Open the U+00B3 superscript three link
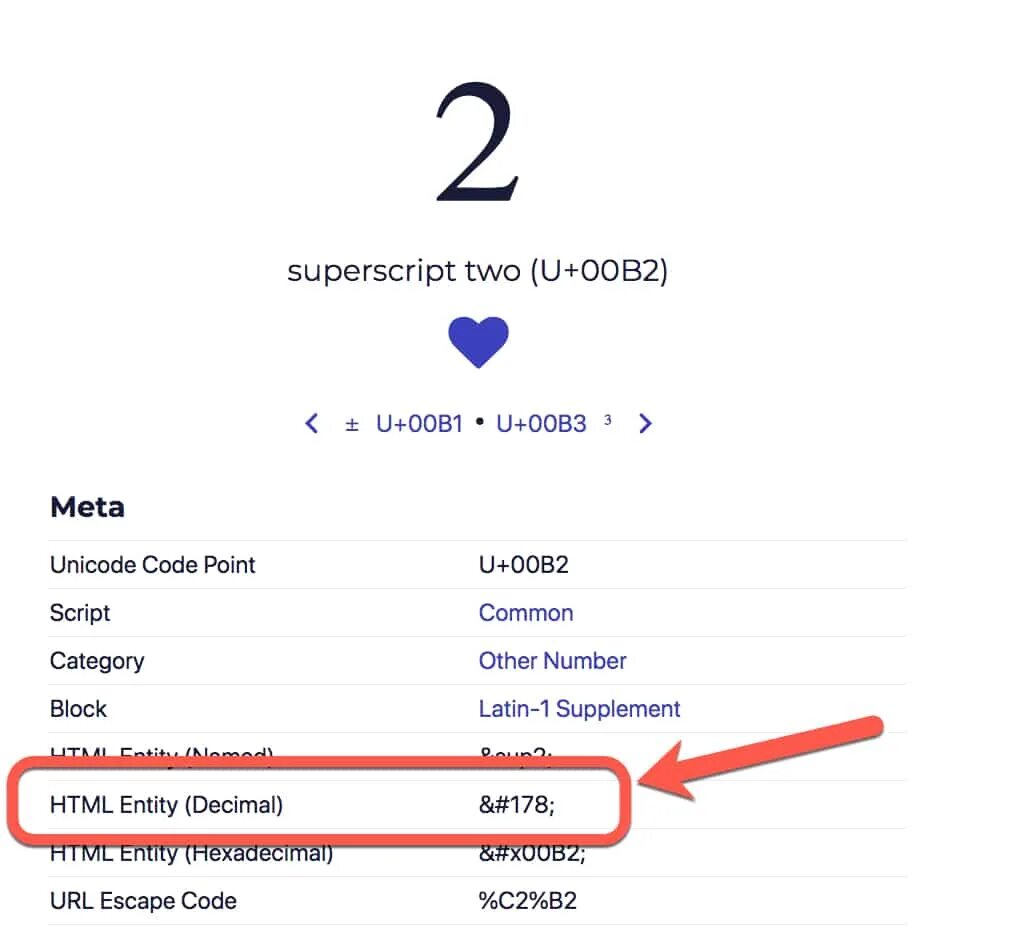Image resolution: width=1019 pixels, height=941 pixels. [541, 424]
